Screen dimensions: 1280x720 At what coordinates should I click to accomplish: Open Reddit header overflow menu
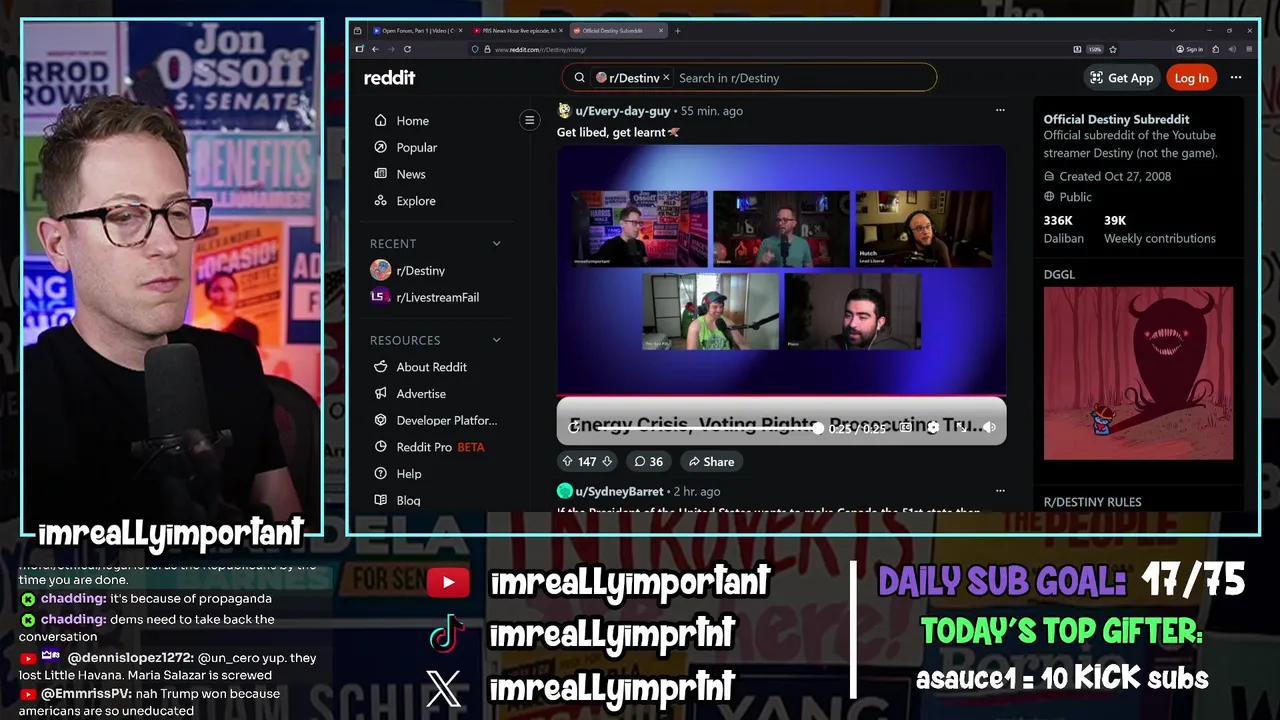pos(1236,78)
